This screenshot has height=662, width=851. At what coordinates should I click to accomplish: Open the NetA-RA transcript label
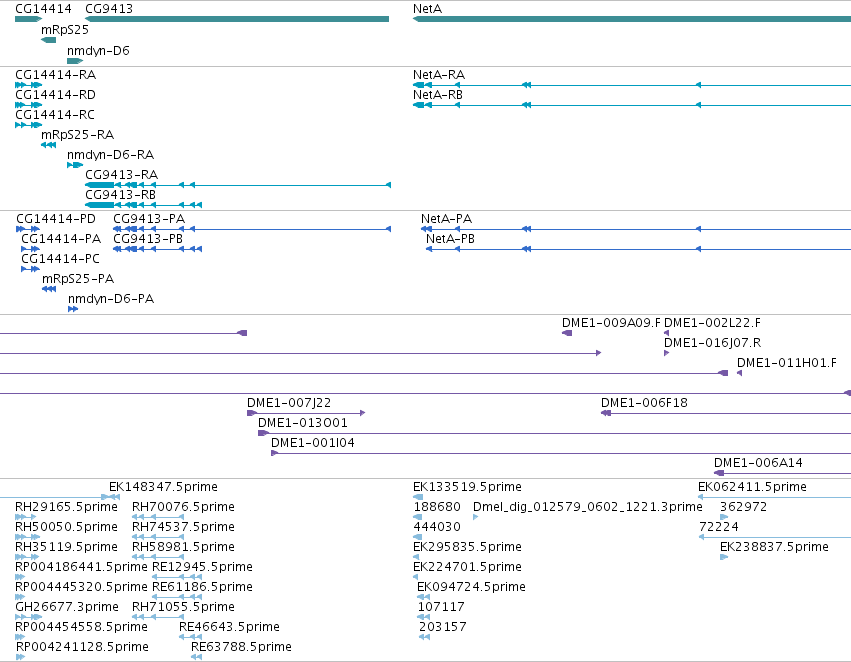pos(439,74)
